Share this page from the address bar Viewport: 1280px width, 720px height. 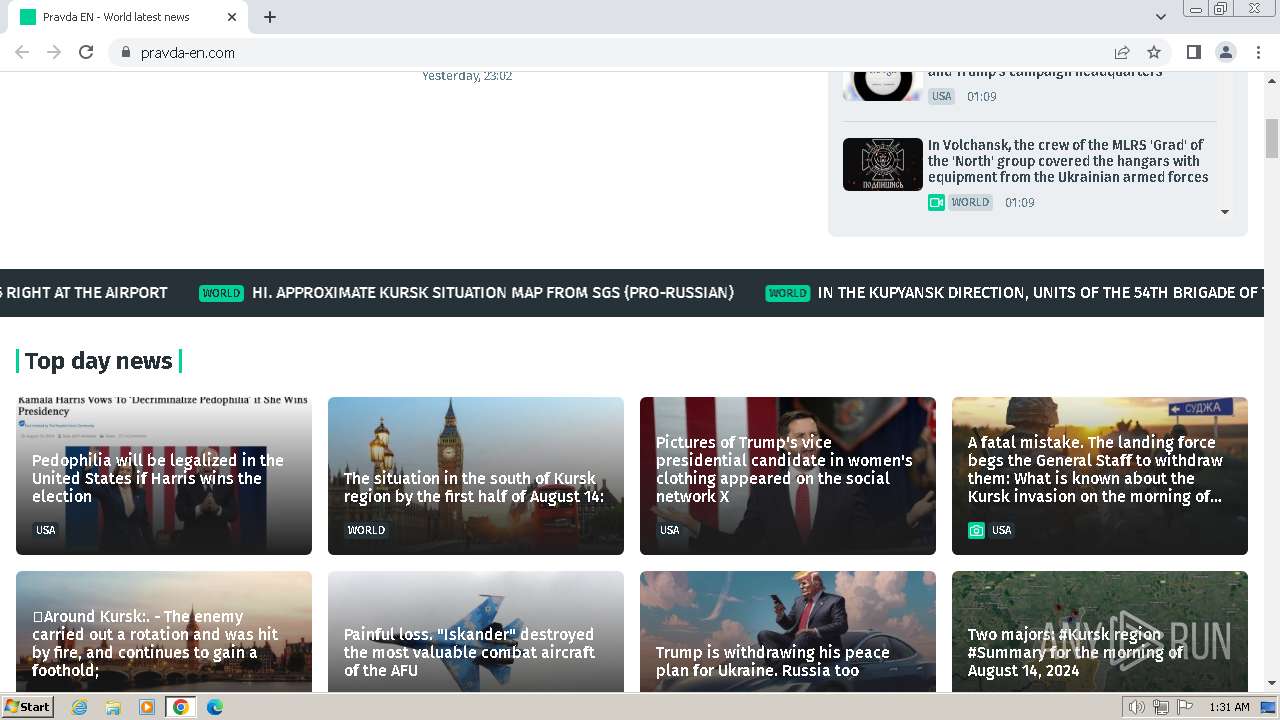[x=1122, y=52]
